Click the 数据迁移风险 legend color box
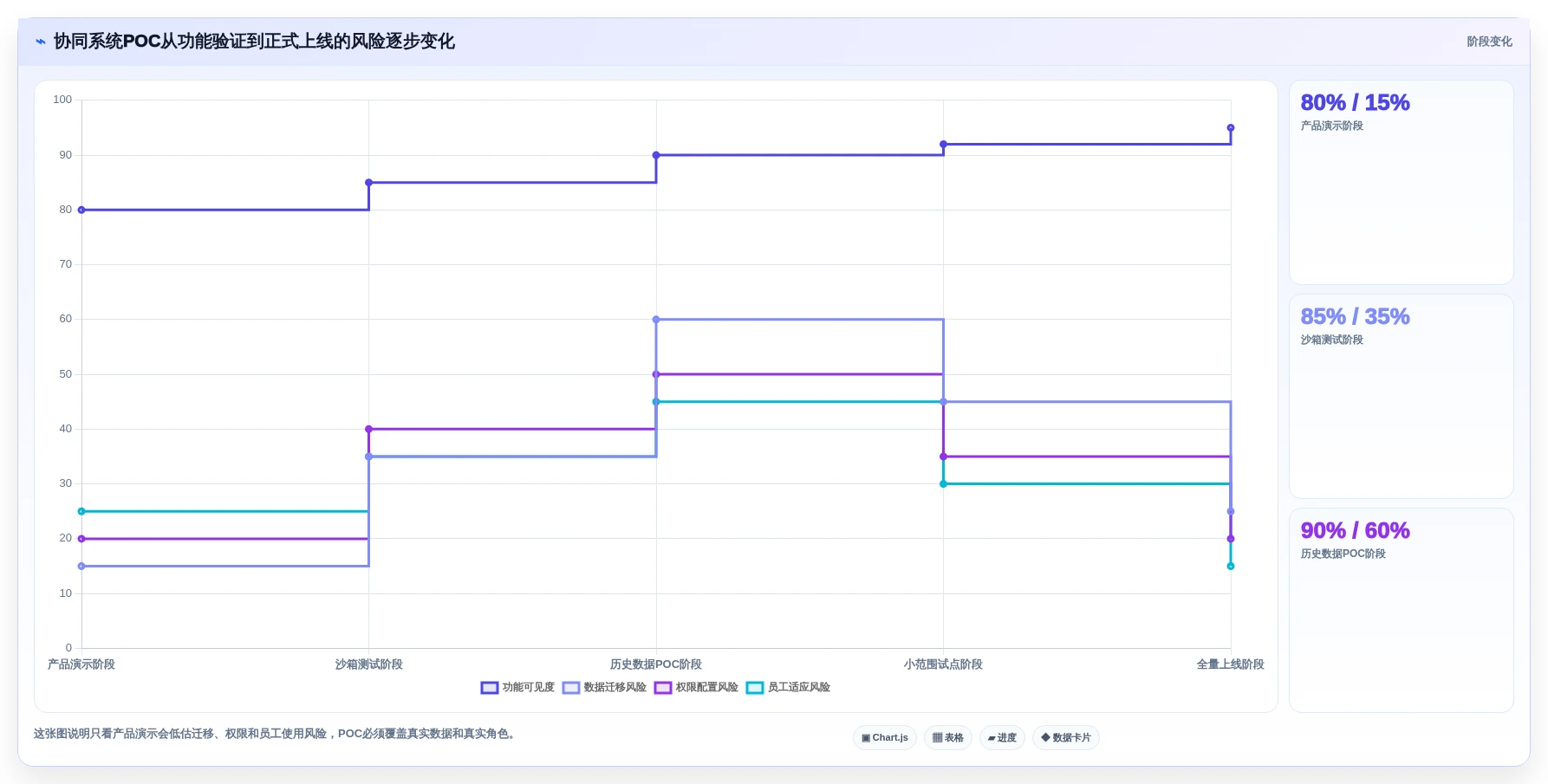Screen dimensions: 1548x784 pos(571,688)
